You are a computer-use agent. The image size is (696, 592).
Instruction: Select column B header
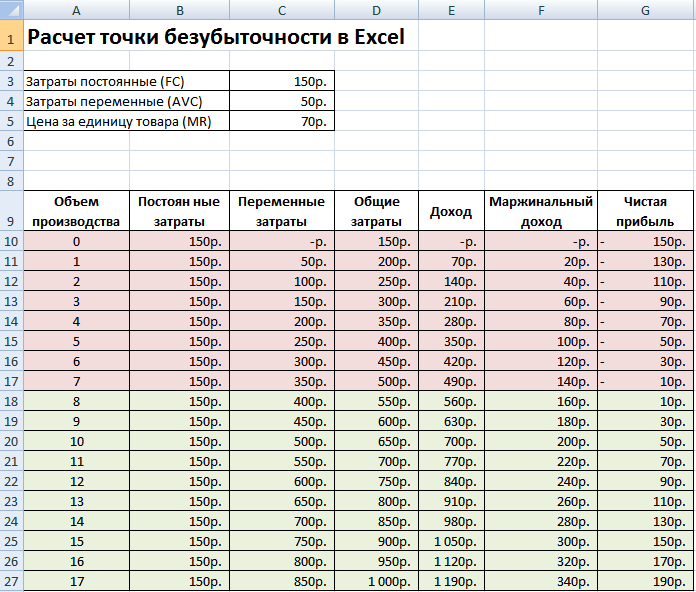point(179,9)
